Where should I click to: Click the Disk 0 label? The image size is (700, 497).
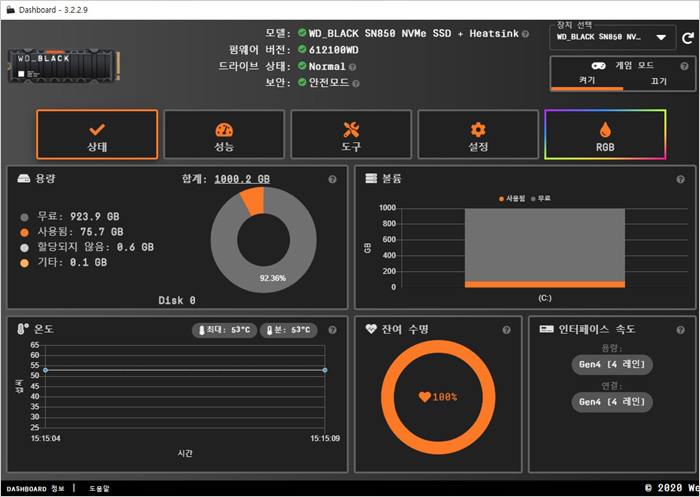[x=177, y=301]
